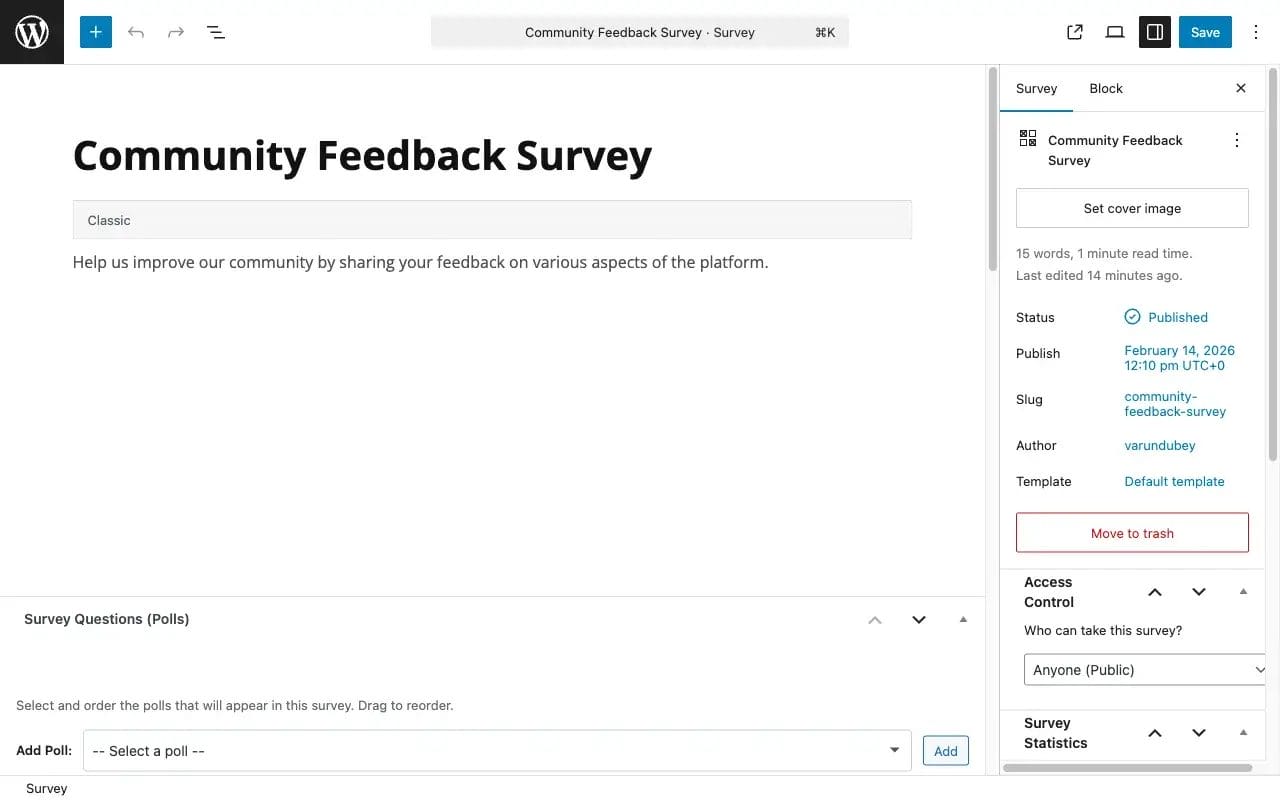Switch to the Block tab
1280x800 pixels.
tap(1105, 88)
